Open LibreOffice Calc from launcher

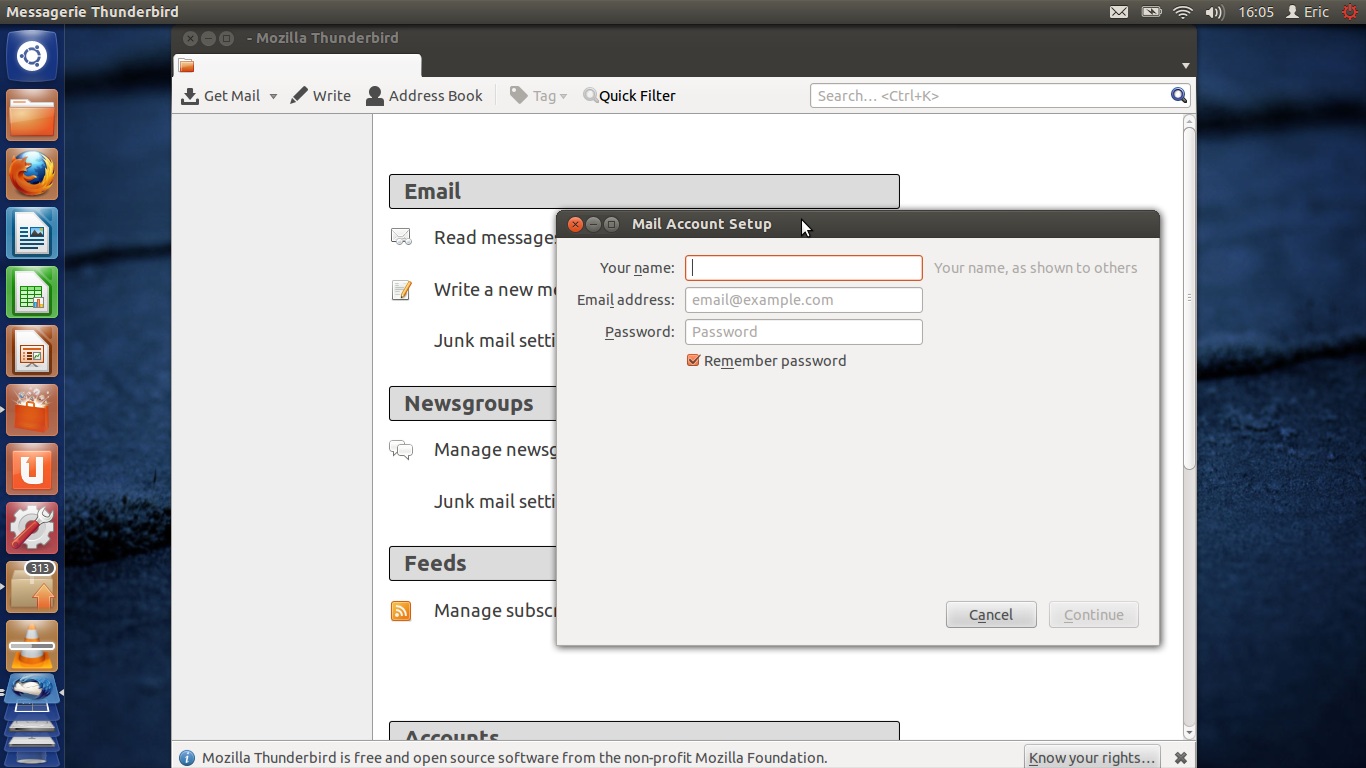tap(32, 292)
